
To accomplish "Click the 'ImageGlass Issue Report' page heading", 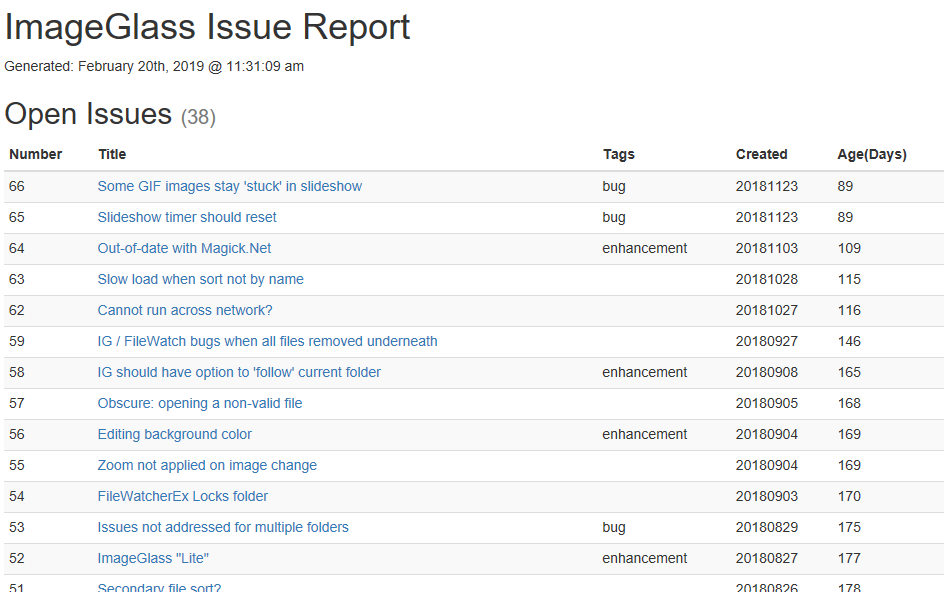I will click(207, 27).
